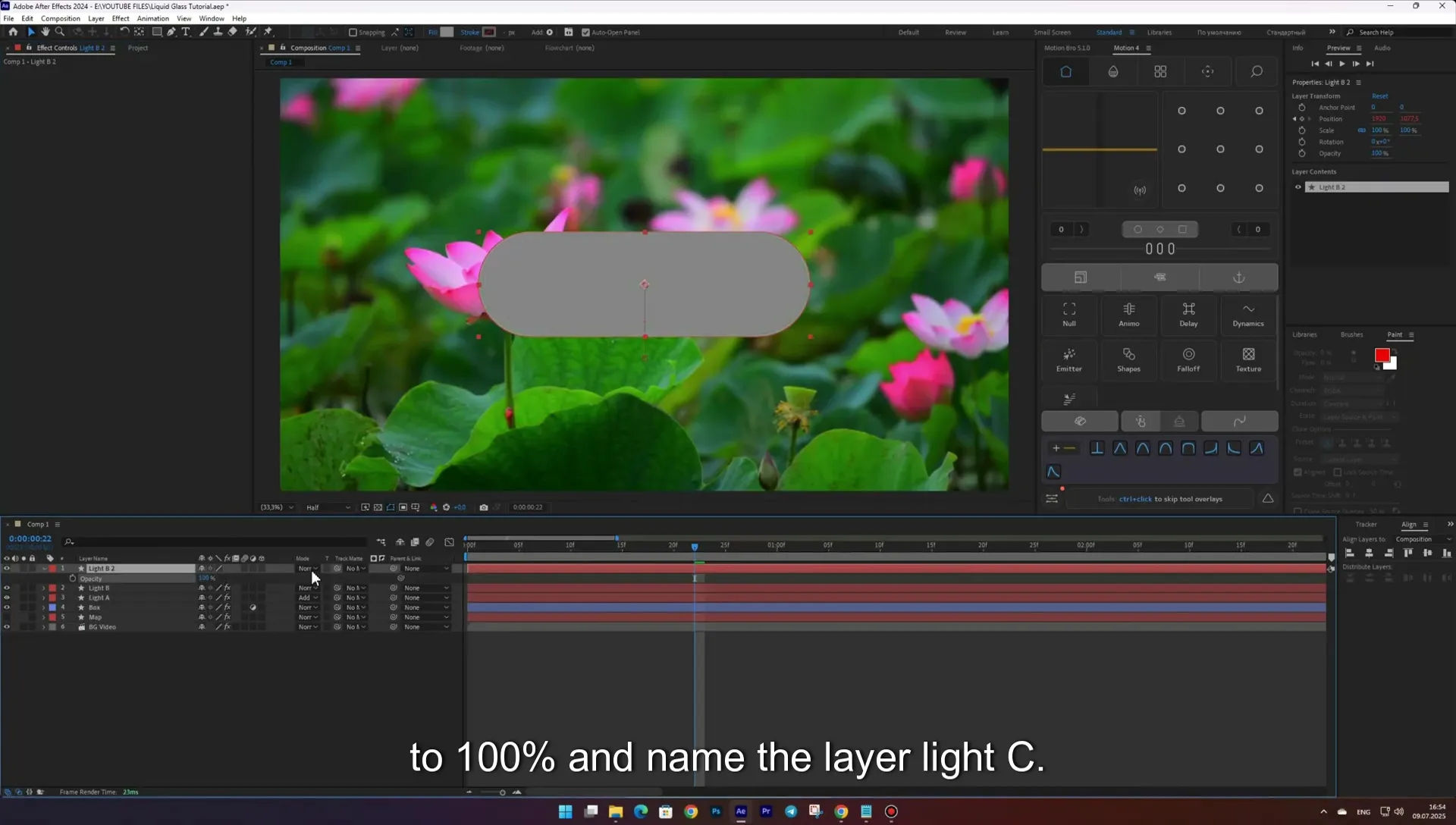Open the Animation menu
The height and width of the screenshot is (825, 1456).
tap(152, 18)
